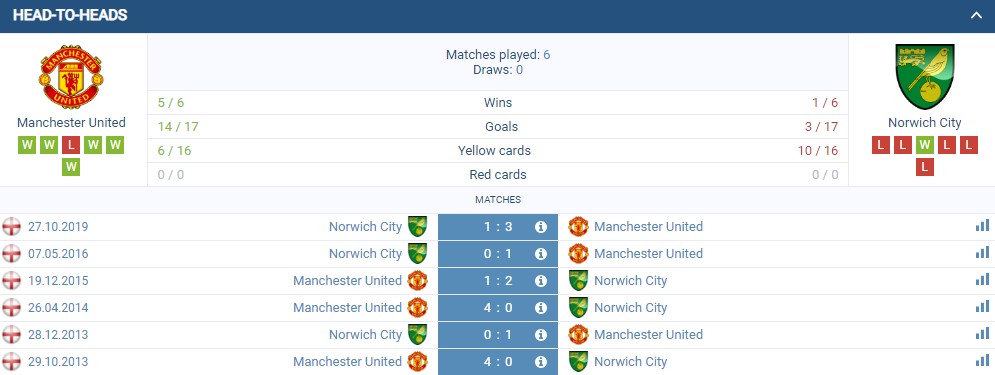The width and height of the screenshot is (995, 375).
Task: Select the 1 : 3 score cell
Action: click(x=498, y=227)
